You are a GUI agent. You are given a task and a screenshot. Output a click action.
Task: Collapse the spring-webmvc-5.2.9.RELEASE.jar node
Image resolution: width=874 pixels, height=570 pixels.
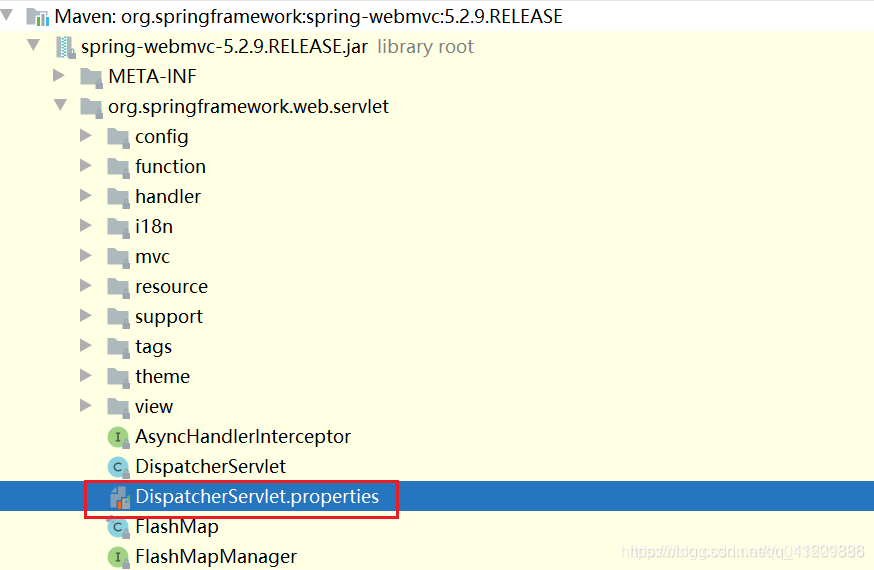tap(33, 45)
